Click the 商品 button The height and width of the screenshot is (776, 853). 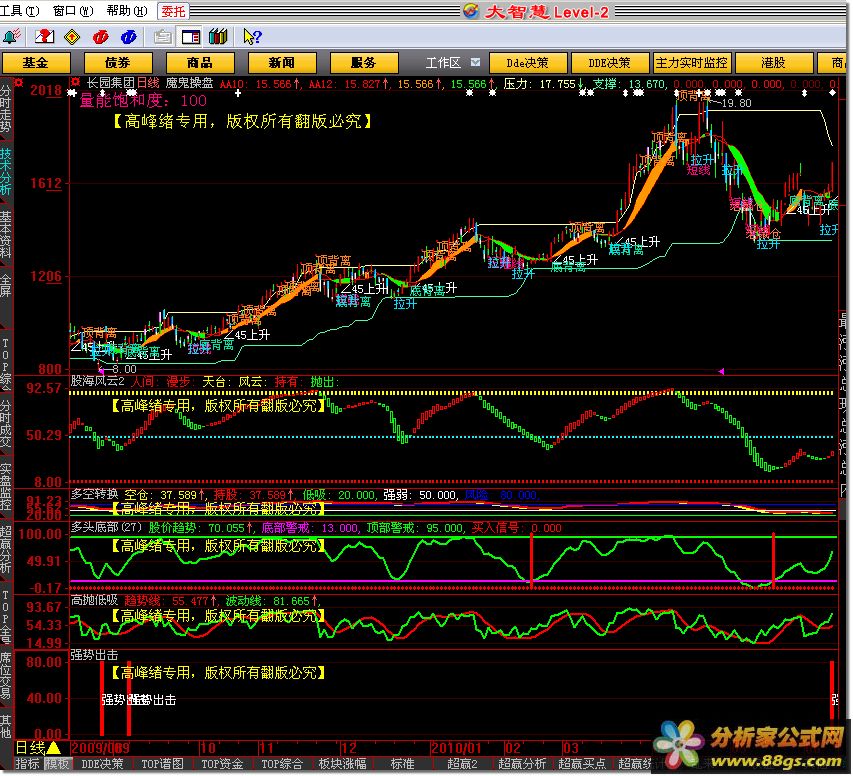pyautogui.click(x=200, y=63)
